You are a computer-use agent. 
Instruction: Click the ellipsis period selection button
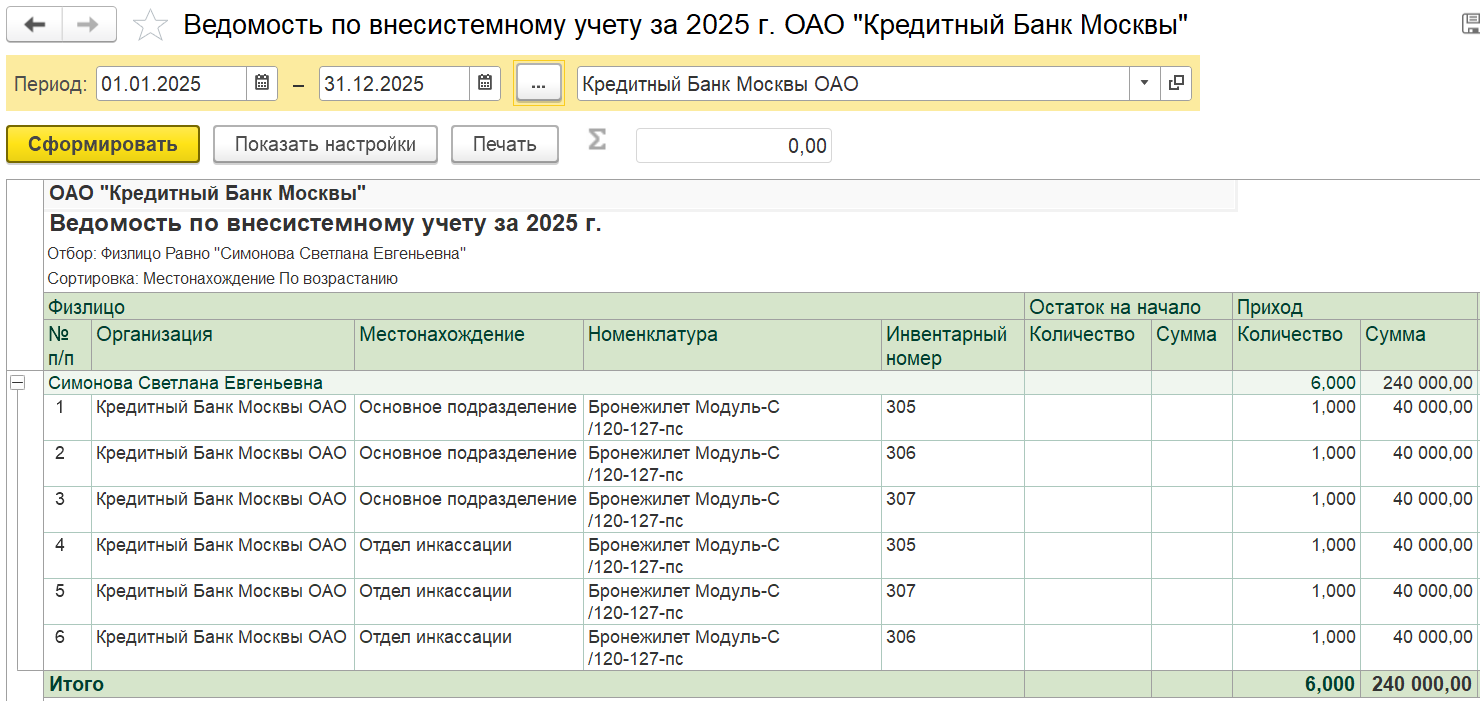[x=539, y=85]
